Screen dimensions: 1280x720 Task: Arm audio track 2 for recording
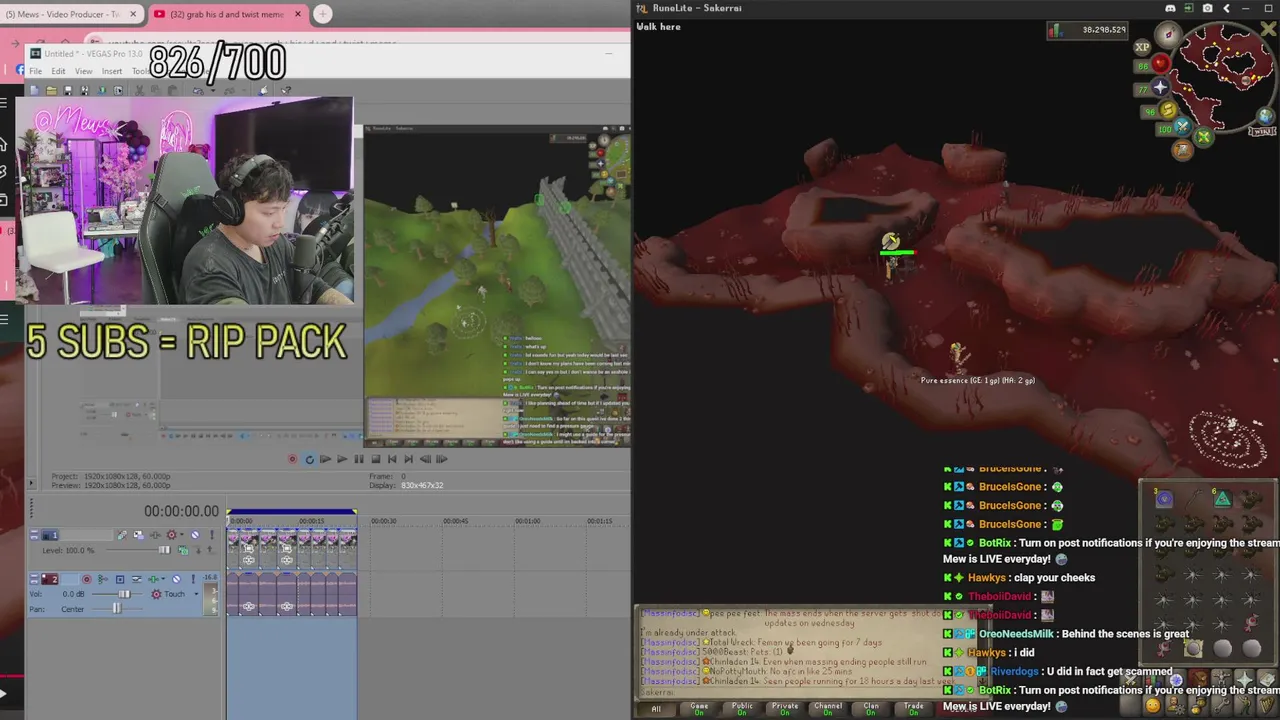pos(86,579)
